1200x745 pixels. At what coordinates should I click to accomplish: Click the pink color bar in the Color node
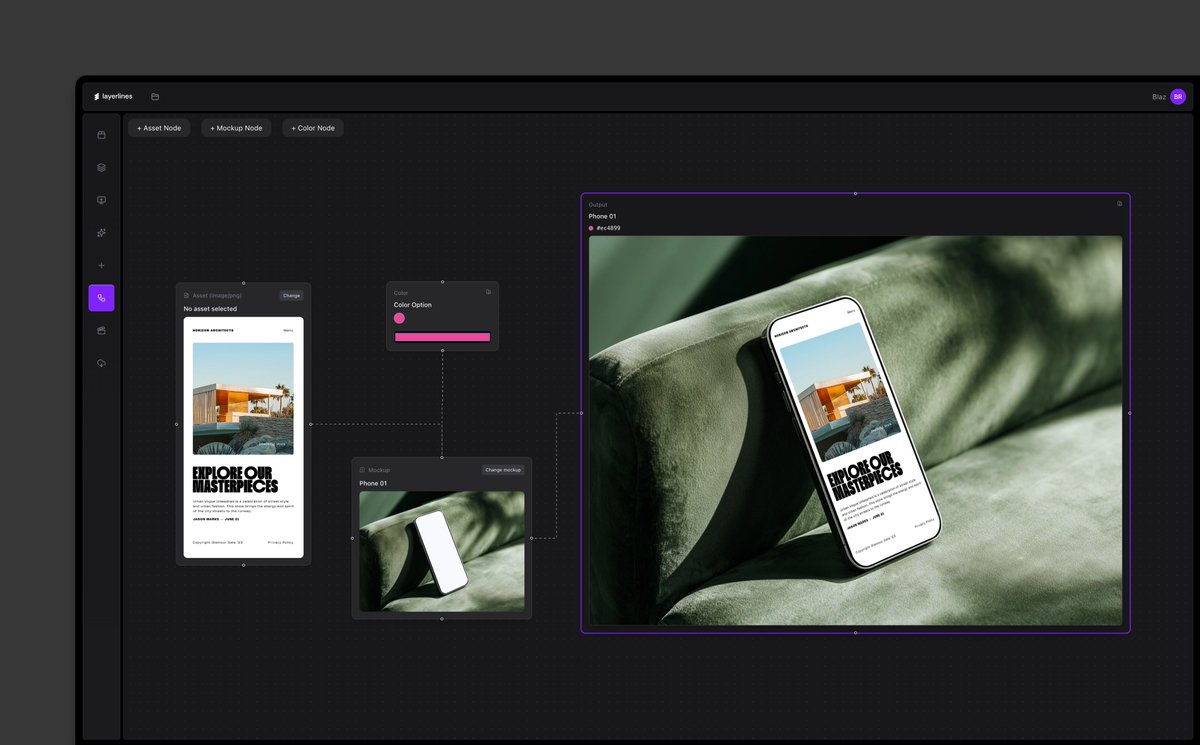point(441,337)
